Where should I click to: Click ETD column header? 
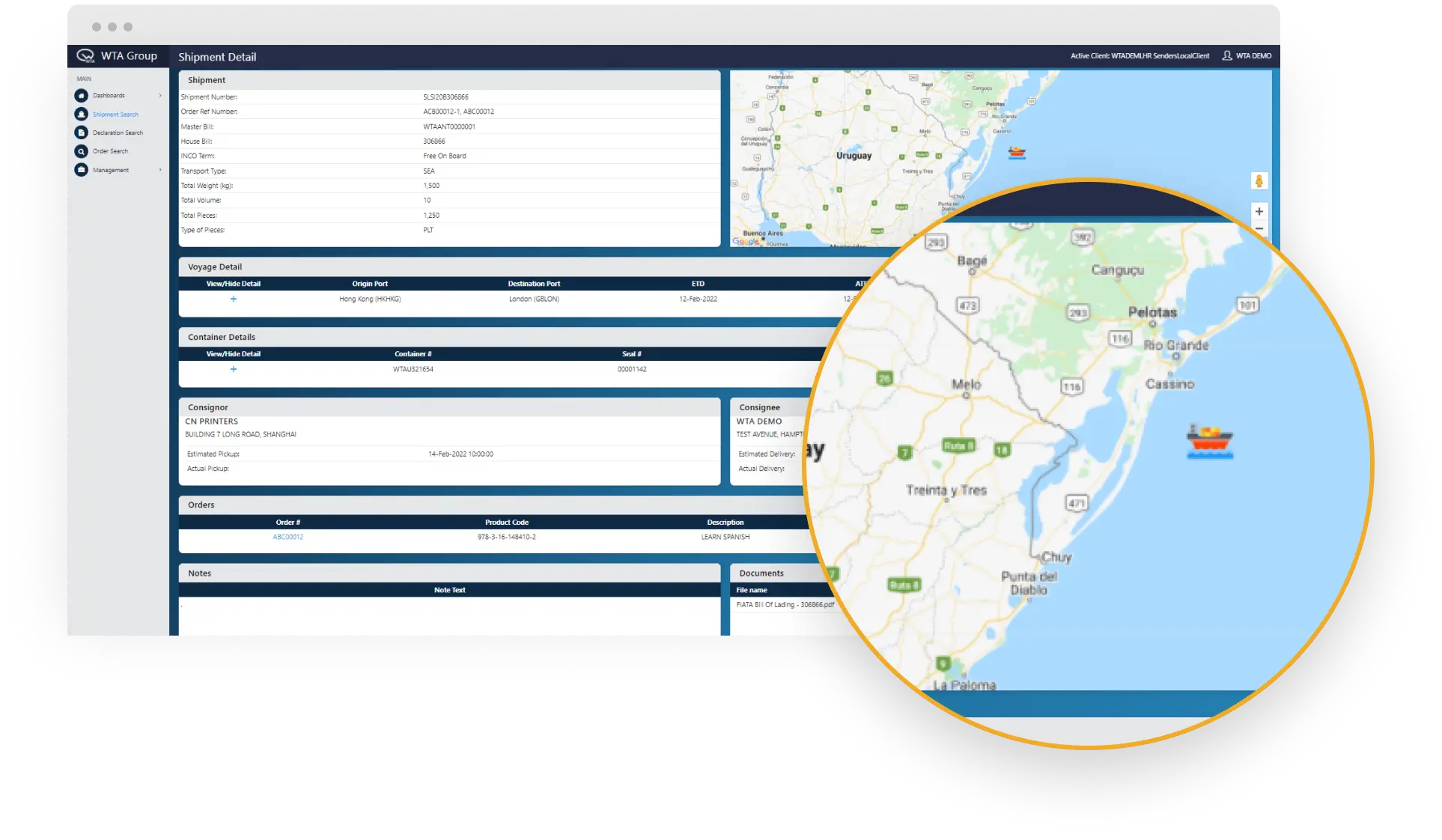[x=698, y=284]
